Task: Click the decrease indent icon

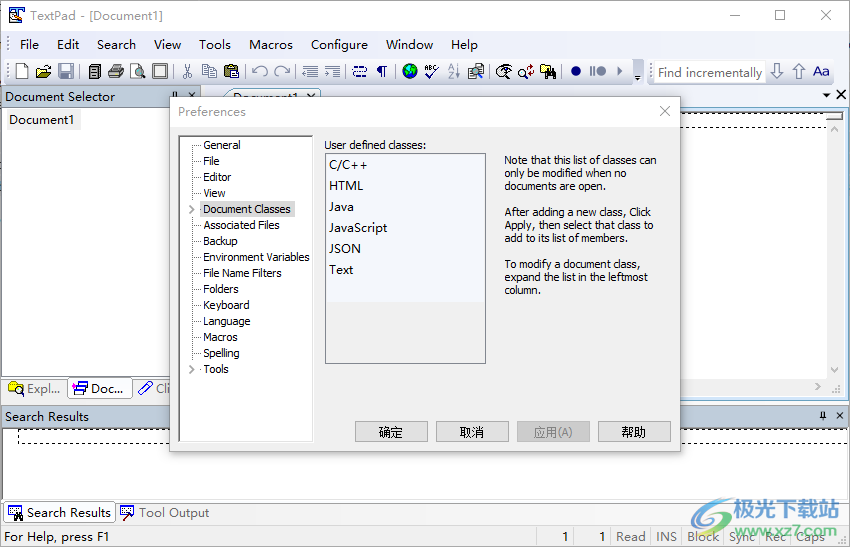Action: [310, 72]
